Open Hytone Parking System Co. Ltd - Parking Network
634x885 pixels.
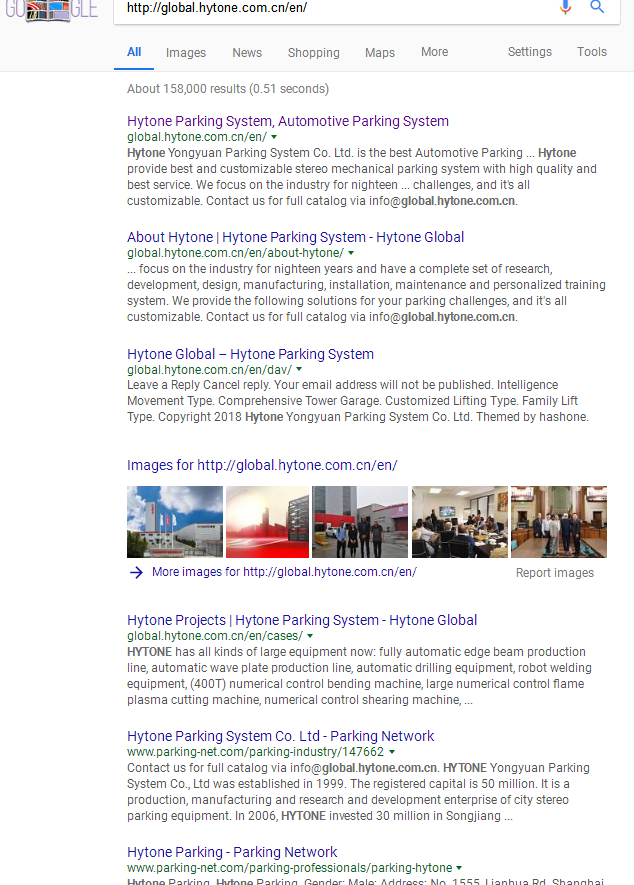click(281, 736)
